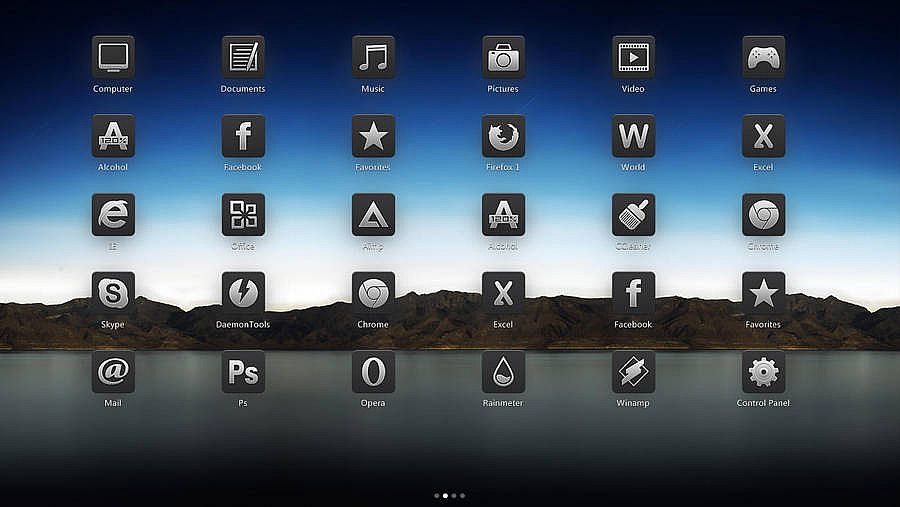This screenshot has width=900, height=507.
Task: Open the Rainmeter droplet icon
Action: pos(503,371)
